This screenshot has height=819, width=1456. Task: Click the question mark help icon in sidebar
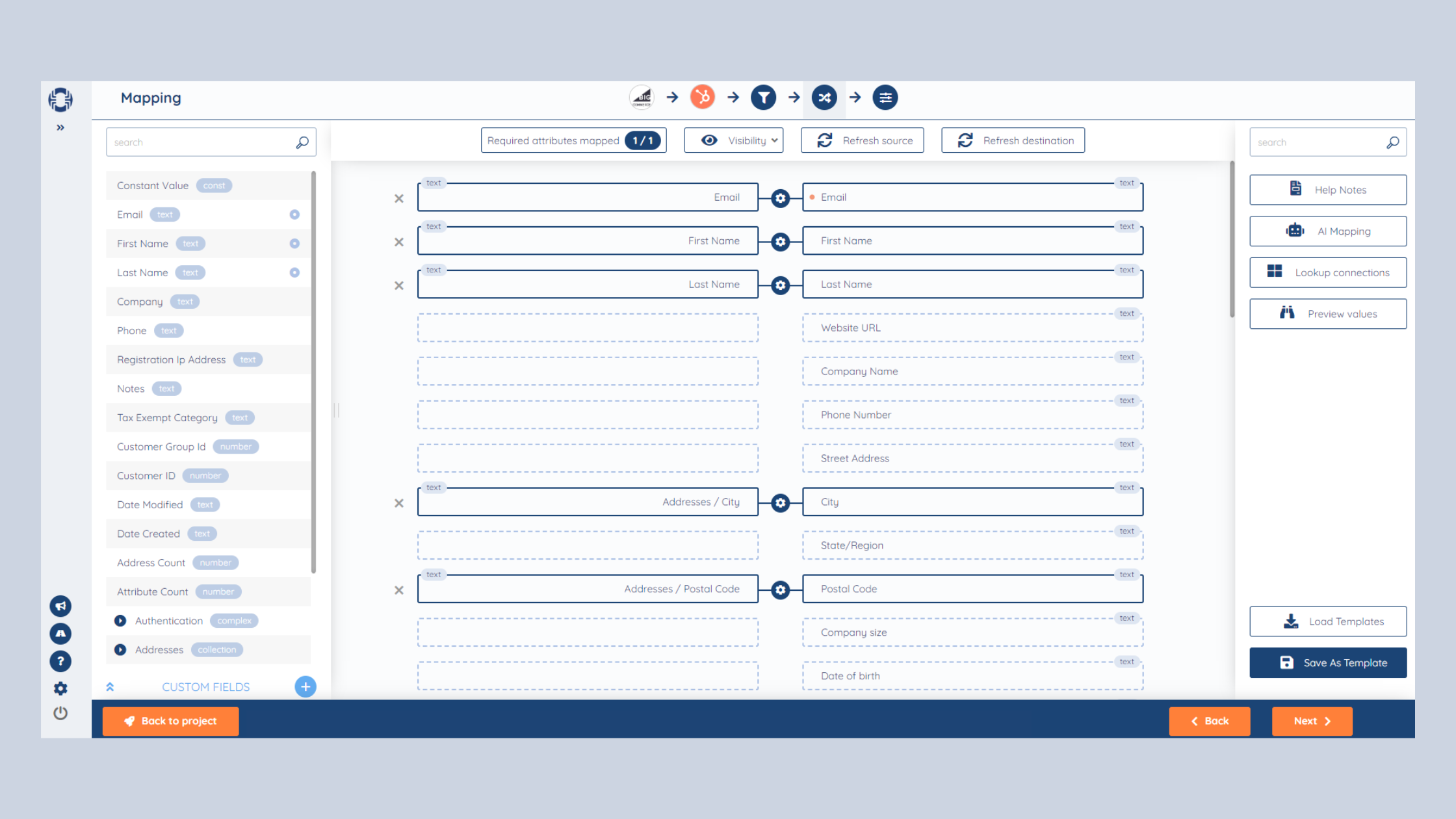point(60,661)
